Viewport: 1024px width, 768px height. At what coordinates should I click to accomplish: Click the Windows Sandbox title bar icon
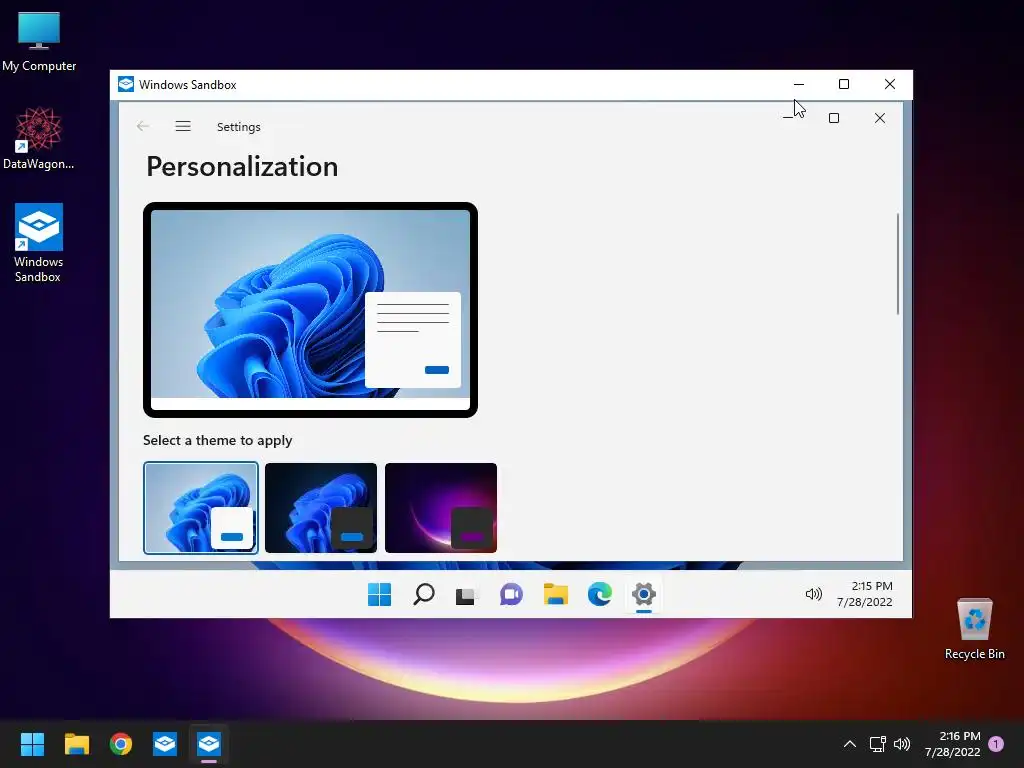(x=126, y=84)
